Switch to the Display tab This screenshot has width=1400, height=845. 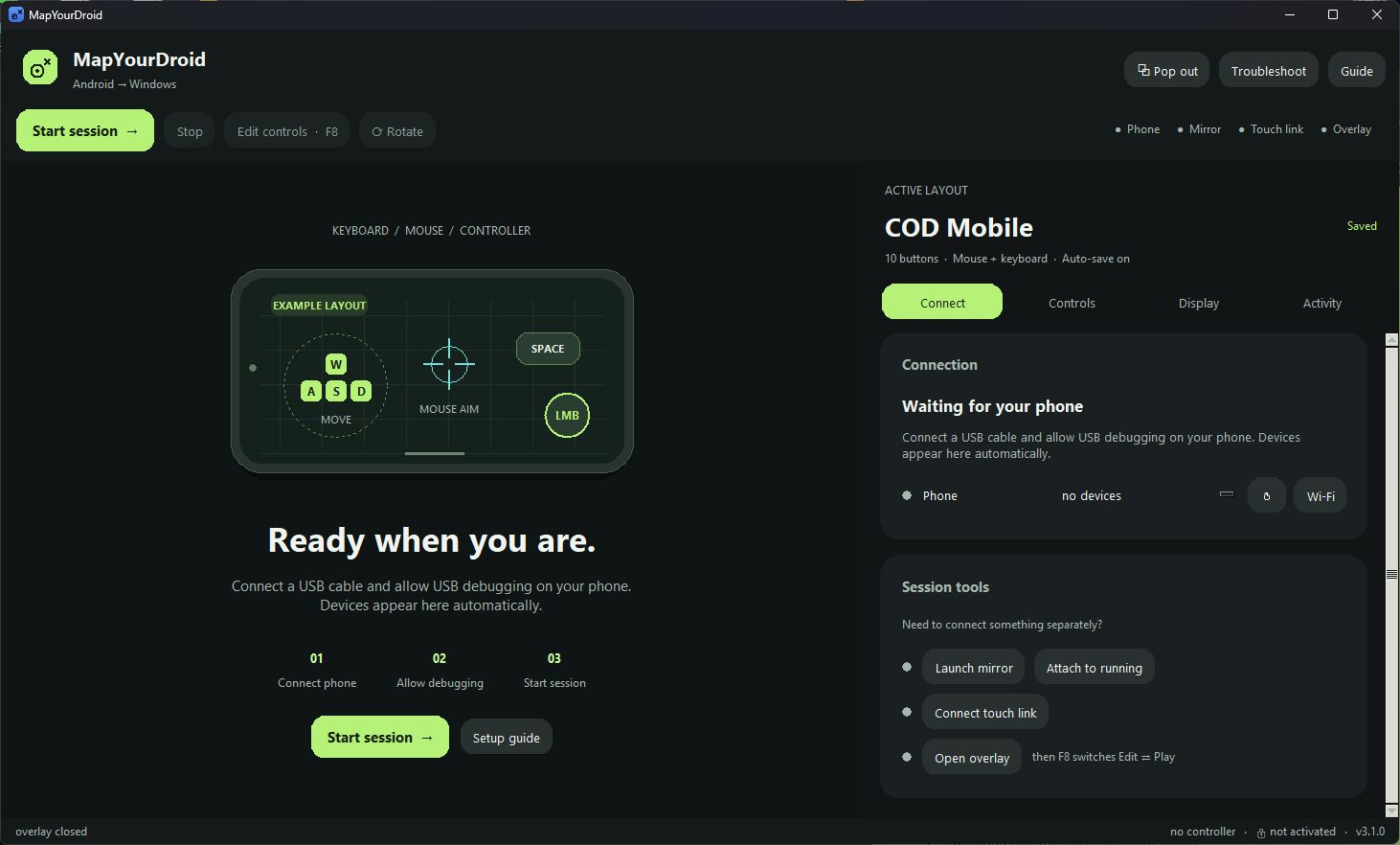pos(1199,303)
